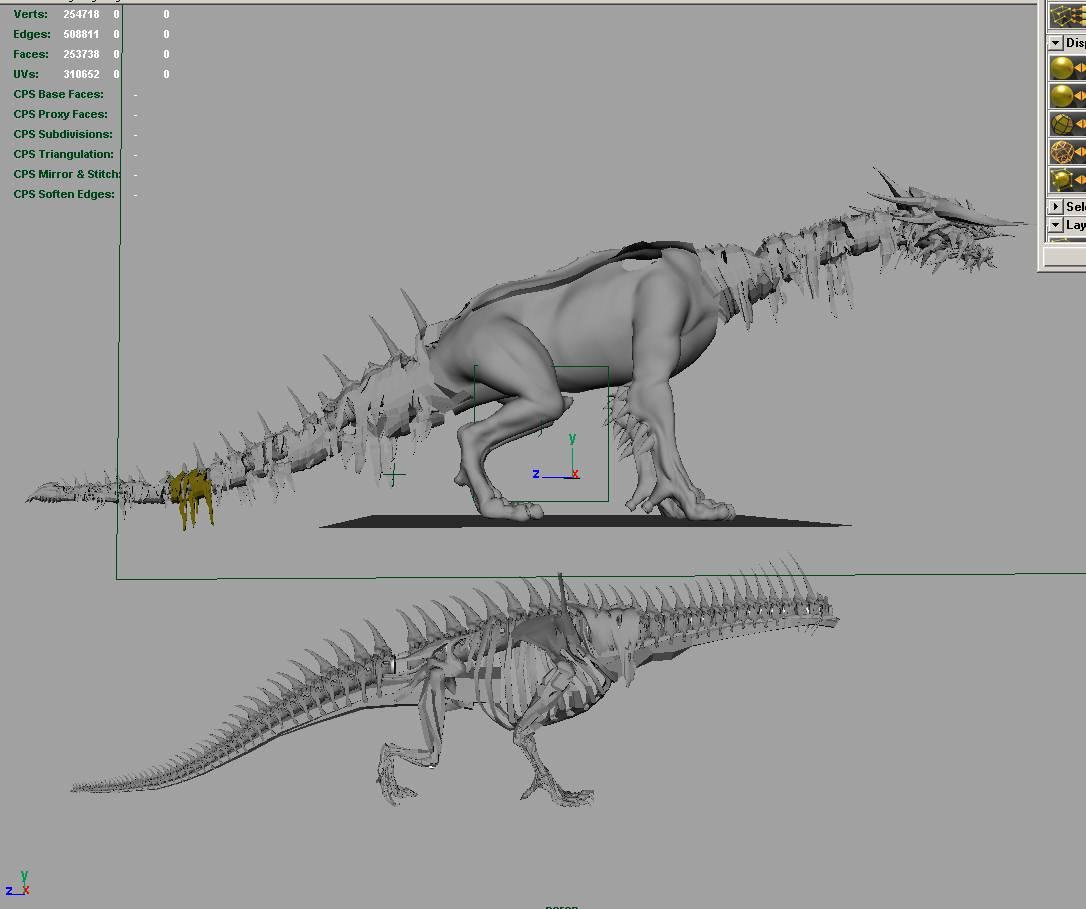Toggle orange arrows beside the wireframe sphere icon
The image size is (1086, 909).
(1080, 152)
